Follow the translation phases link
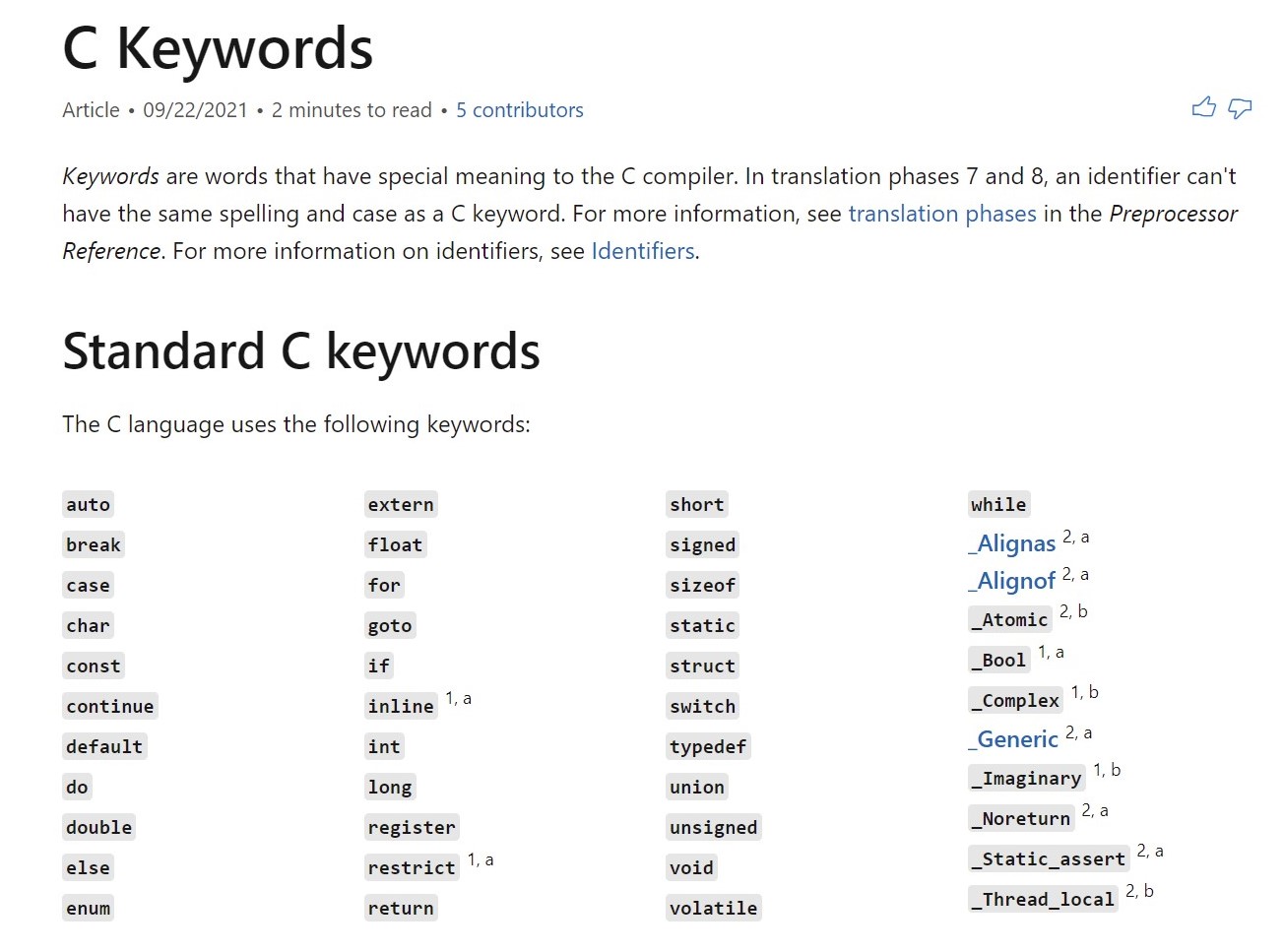 [x=941, y=214]
